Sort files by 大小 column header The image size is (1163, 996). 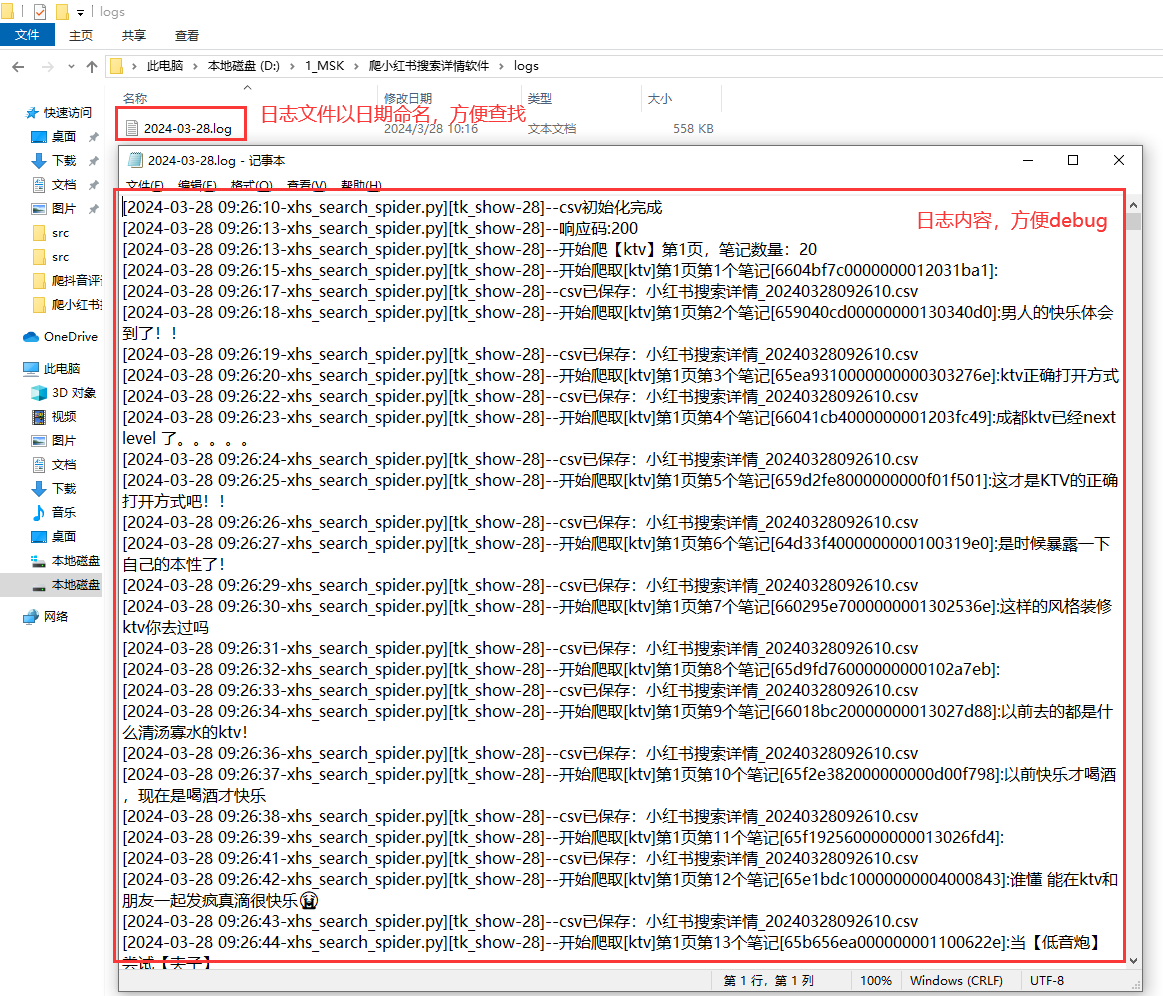pos(659,98)
